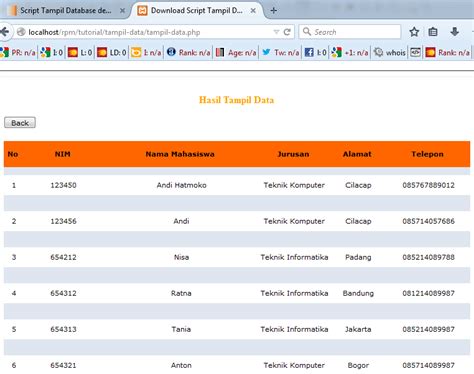Select phone number 085767889012

coord(428,185)
